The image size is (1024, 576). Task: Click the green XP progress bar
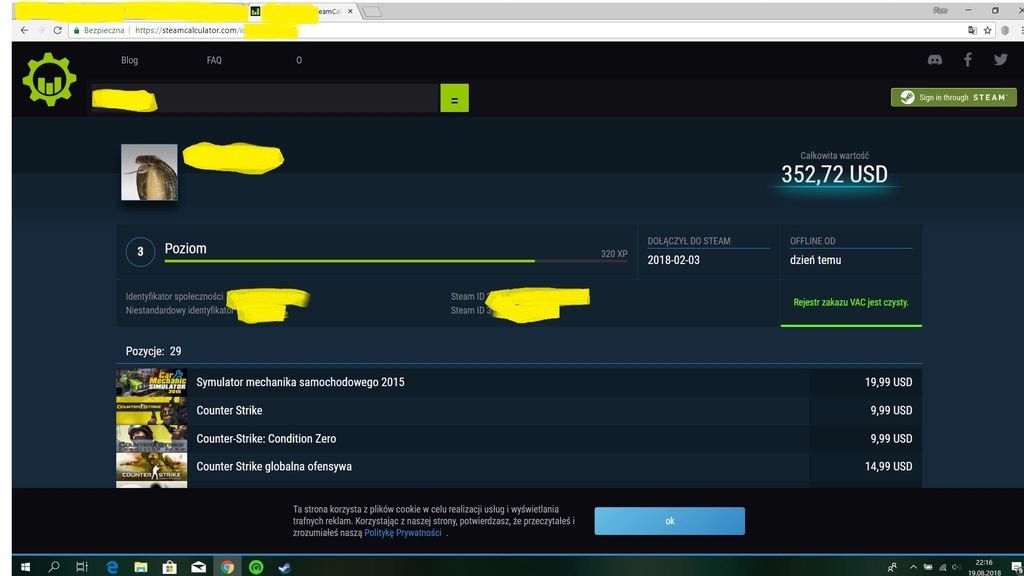pyautogui.click(x=349, y=261)
